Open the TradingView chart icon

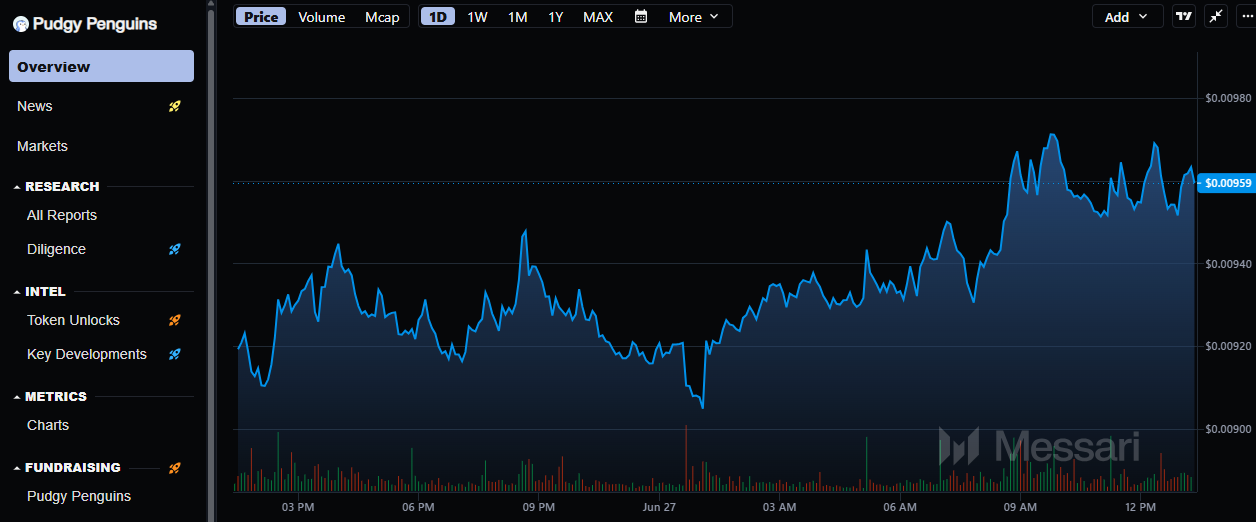[1184, 16]
